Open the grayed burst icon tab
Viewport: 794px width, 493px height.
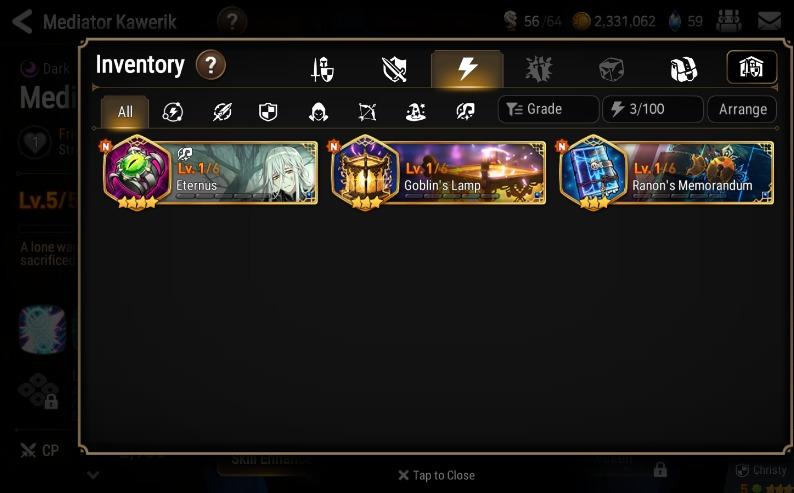[x=538, y=69]
